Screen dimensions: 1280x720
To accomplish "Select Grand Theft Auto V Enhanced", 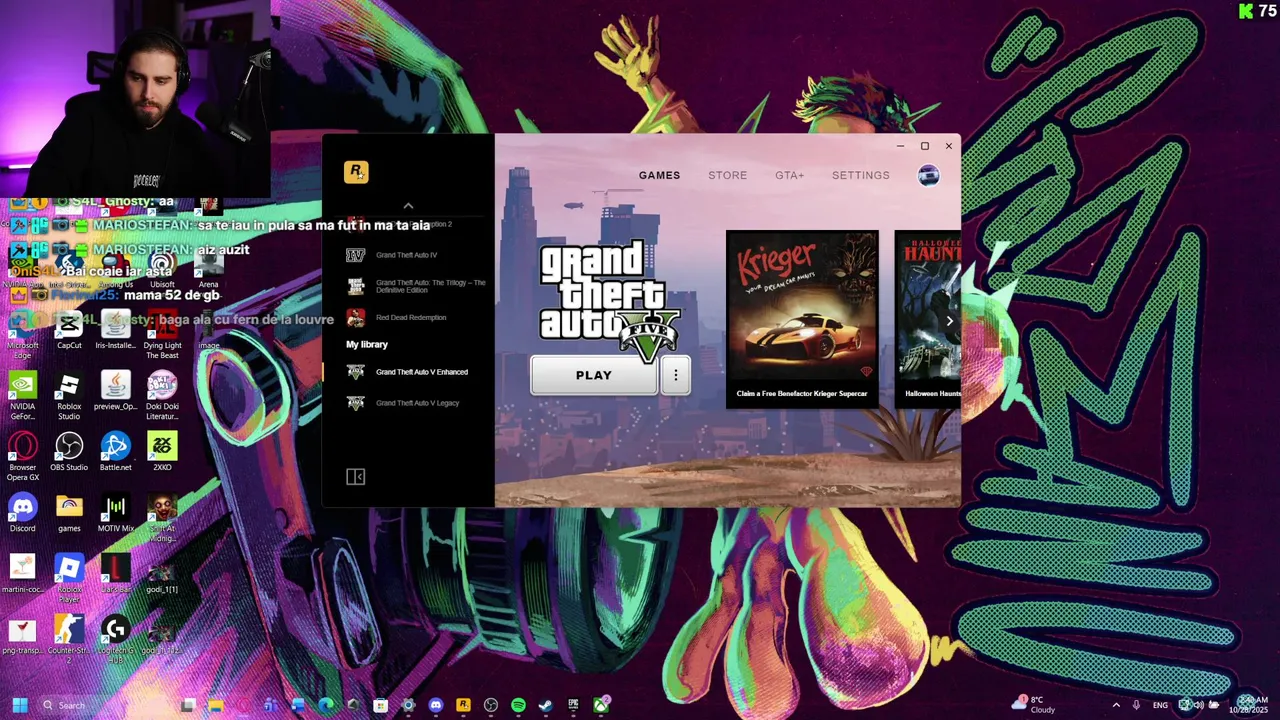I will [x=408, y=372].
